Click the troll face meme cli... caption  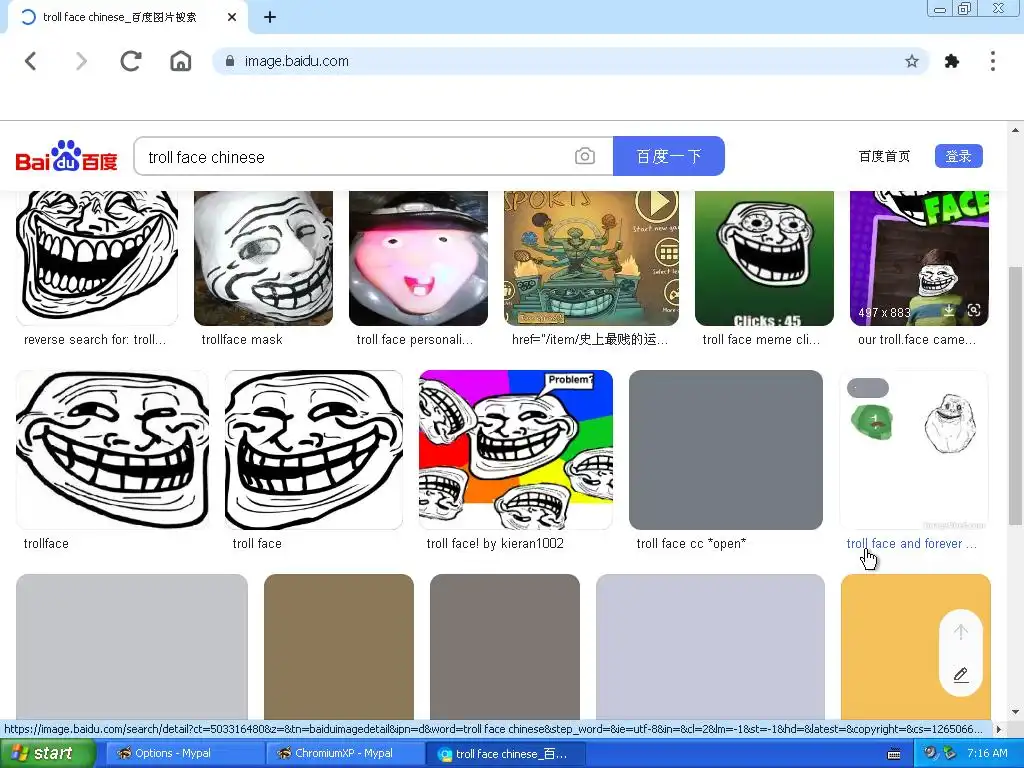click(761, 340)
